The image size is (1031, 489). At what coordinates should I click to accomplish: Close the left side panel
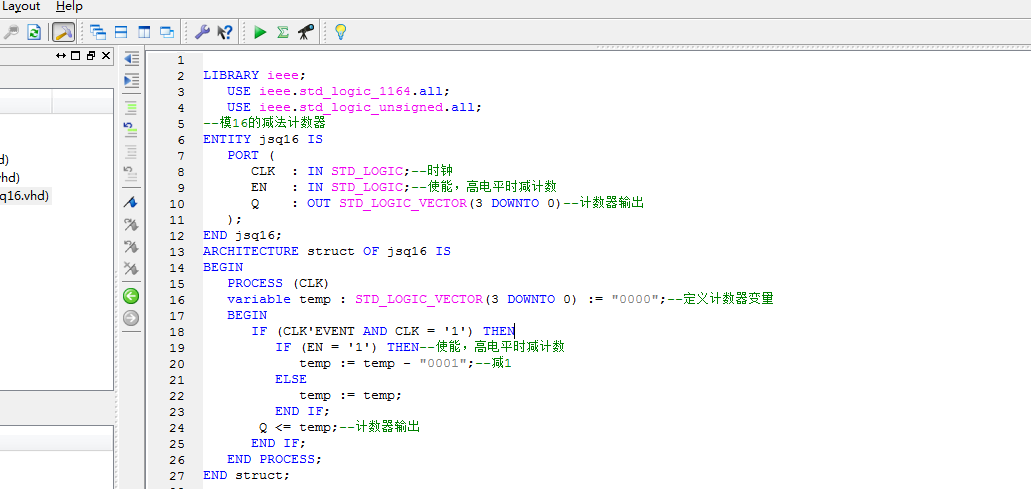click(x=107, y=55)
